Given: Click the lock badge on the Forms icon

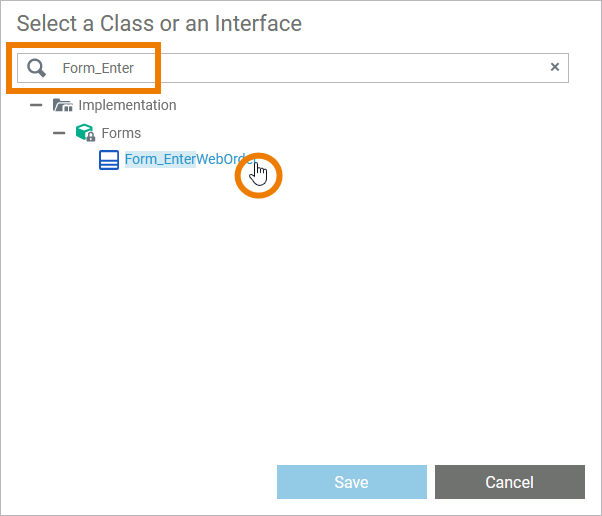Looking at the screenshot, I should tap(91, 137).
